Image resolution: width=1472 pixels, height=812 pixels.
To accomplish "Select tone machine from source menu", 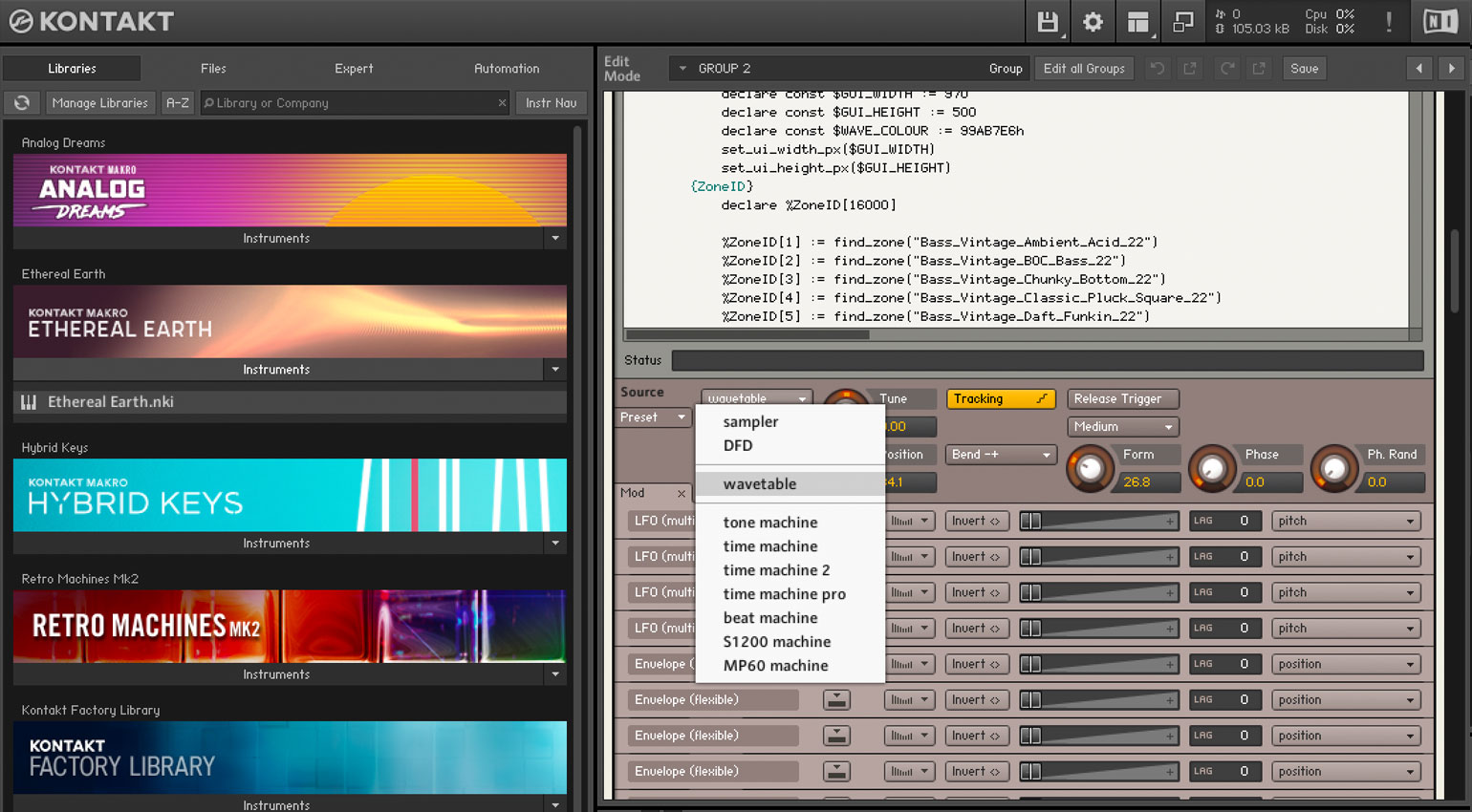I will click(769, 523).
